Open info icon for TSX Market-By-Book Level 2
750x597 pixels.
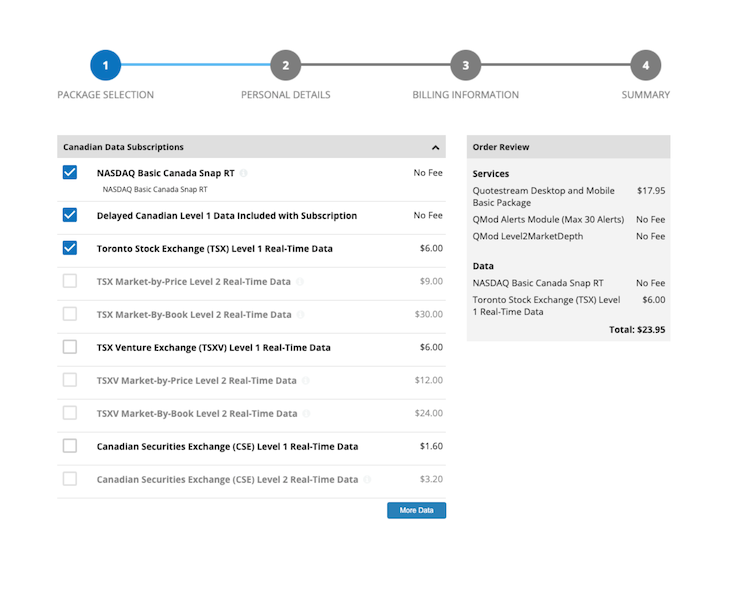pyautogui.click(x=301, y=315)
